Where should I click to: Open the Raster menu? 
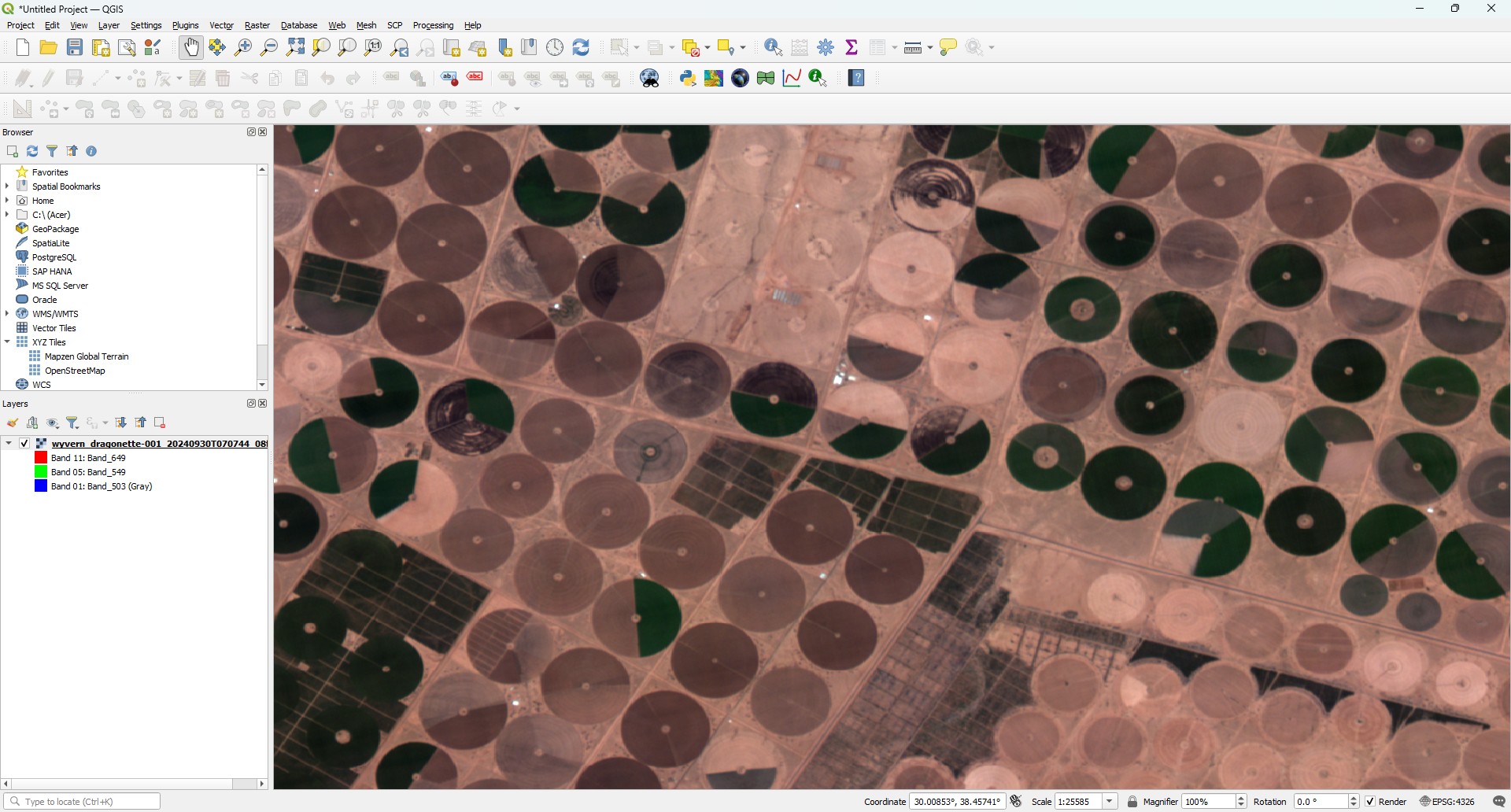tap(257, 25)
